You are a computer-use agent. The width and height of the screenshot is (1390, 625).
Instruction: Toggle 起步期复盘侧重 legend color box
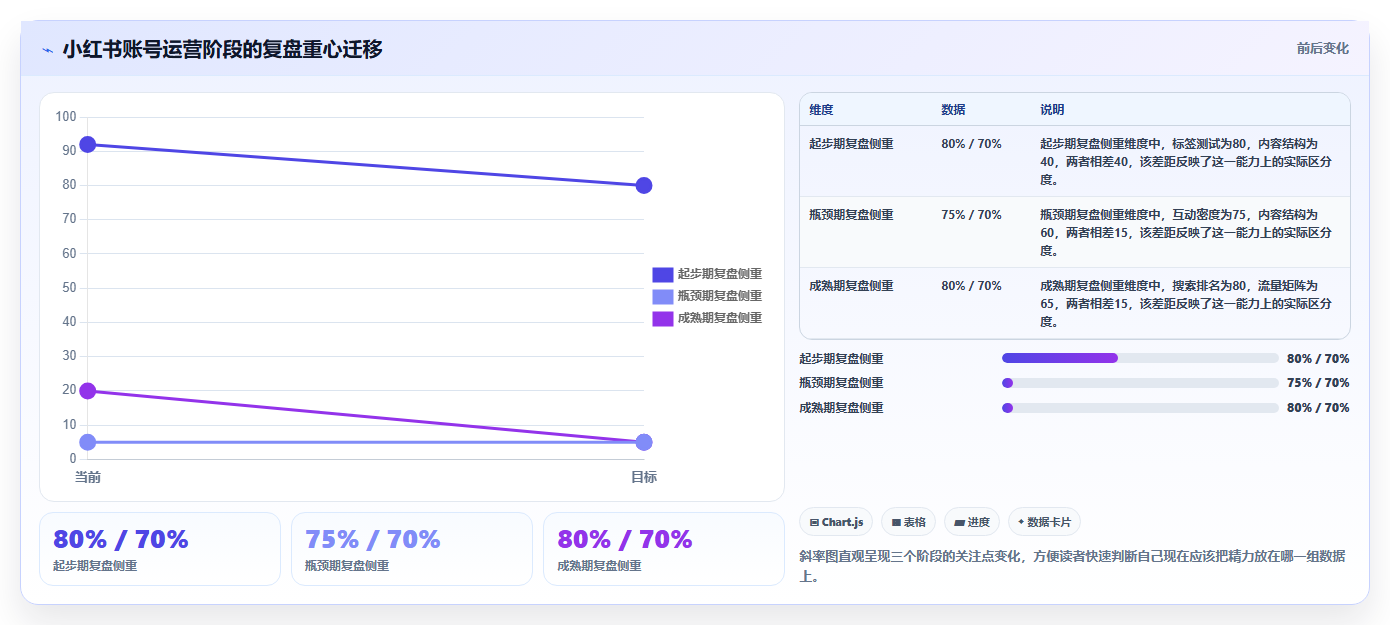[x=663, y=274]
